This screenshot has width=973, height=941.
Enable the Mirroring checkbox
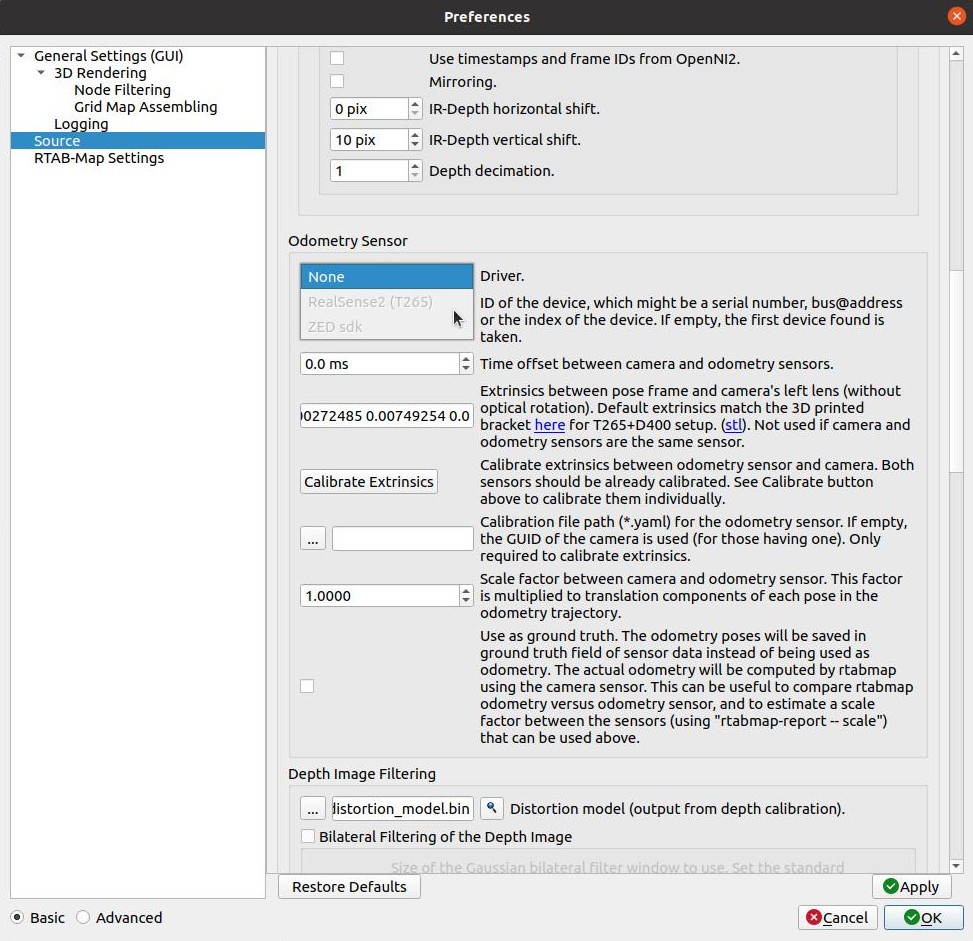337,82
